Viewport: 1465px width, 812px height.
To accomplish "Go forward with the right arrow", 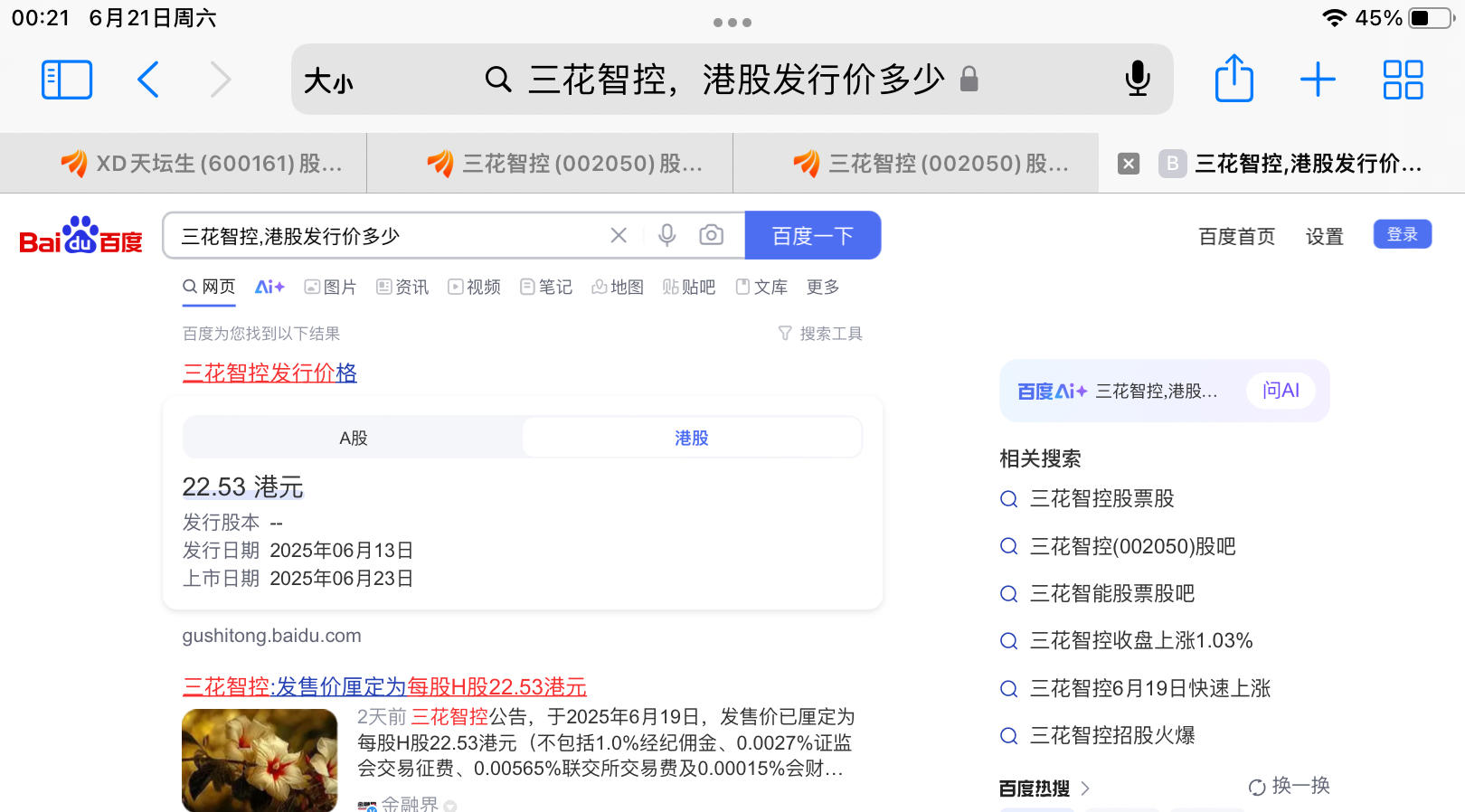I will pyautogui.click(x=221, y=80).
